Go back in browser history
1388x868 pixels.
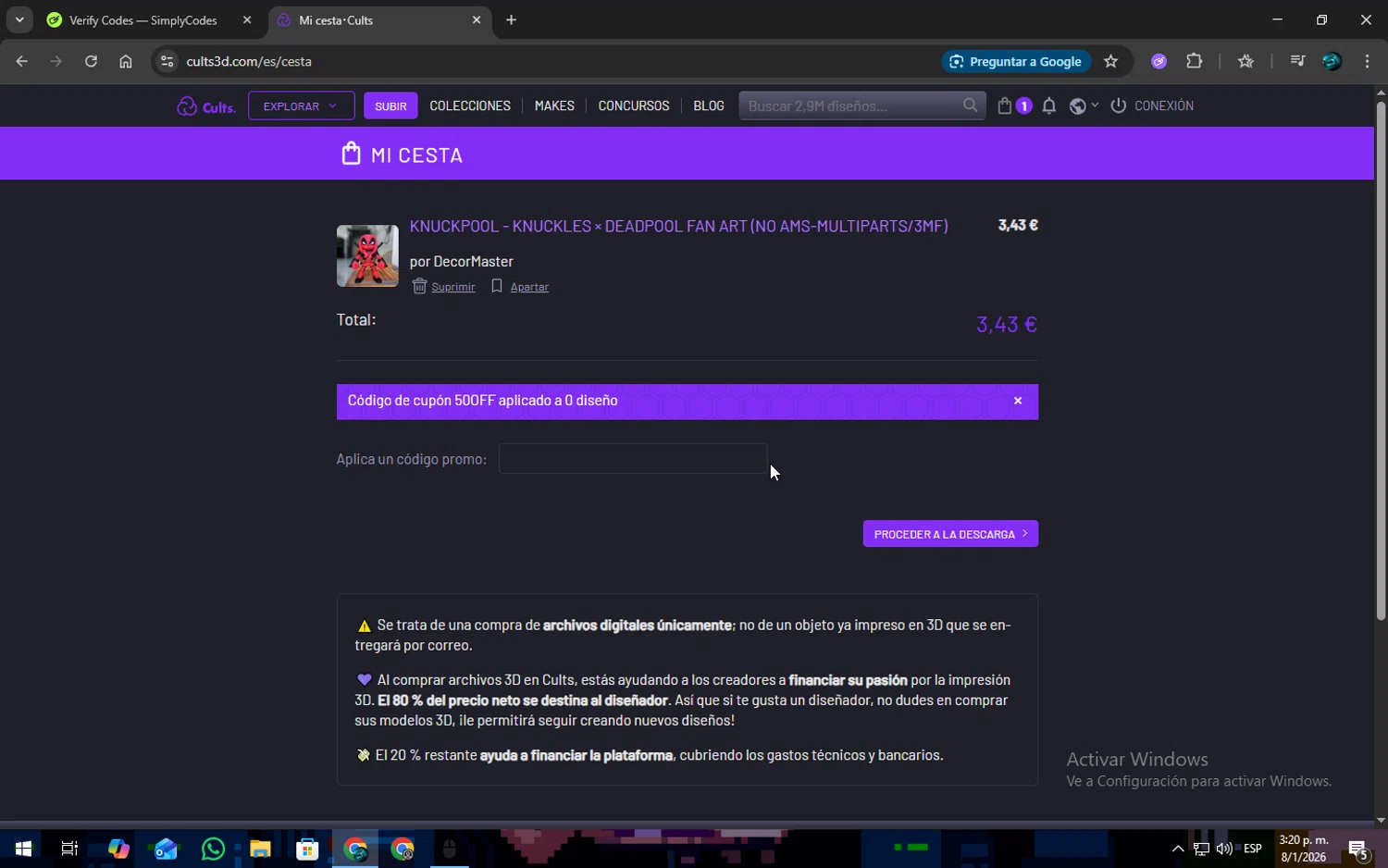pos(21,61)
